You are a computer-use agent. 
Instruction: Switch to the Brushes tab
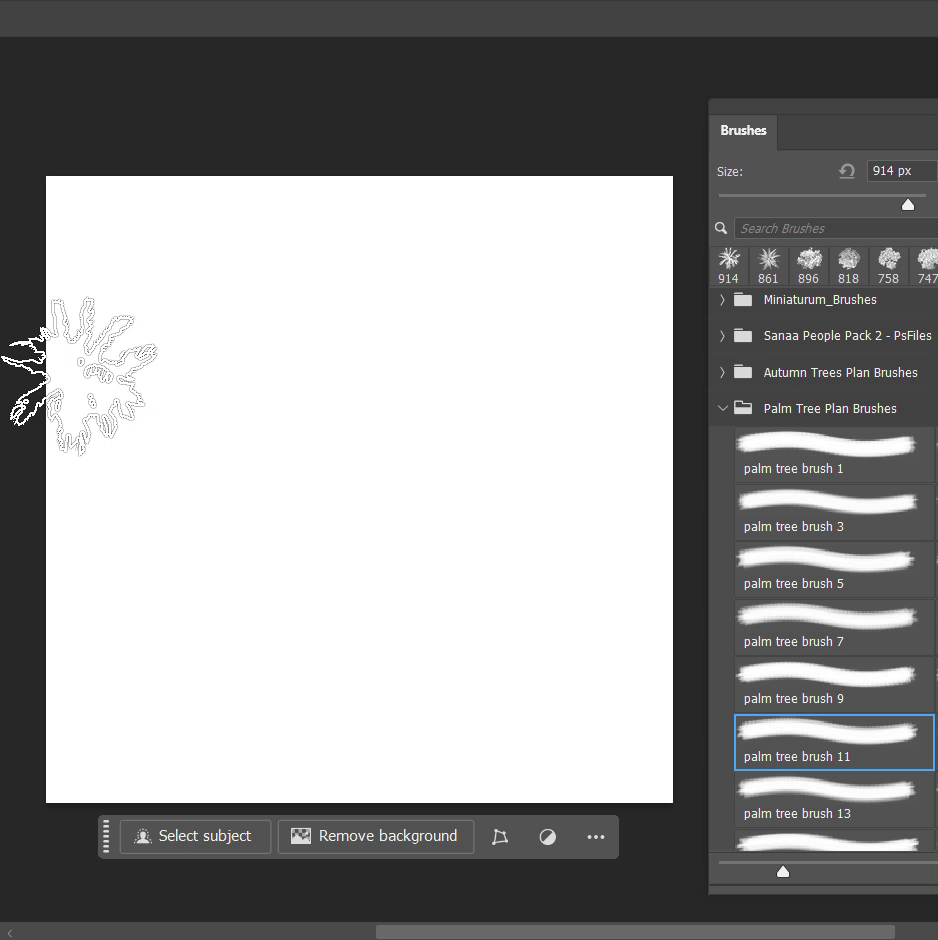743,131
